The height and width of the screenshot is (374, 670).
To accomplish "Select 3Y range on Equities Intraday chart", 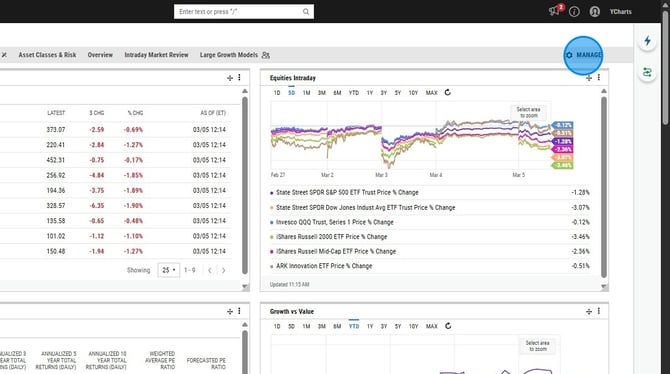I will [x=384, y=93].
